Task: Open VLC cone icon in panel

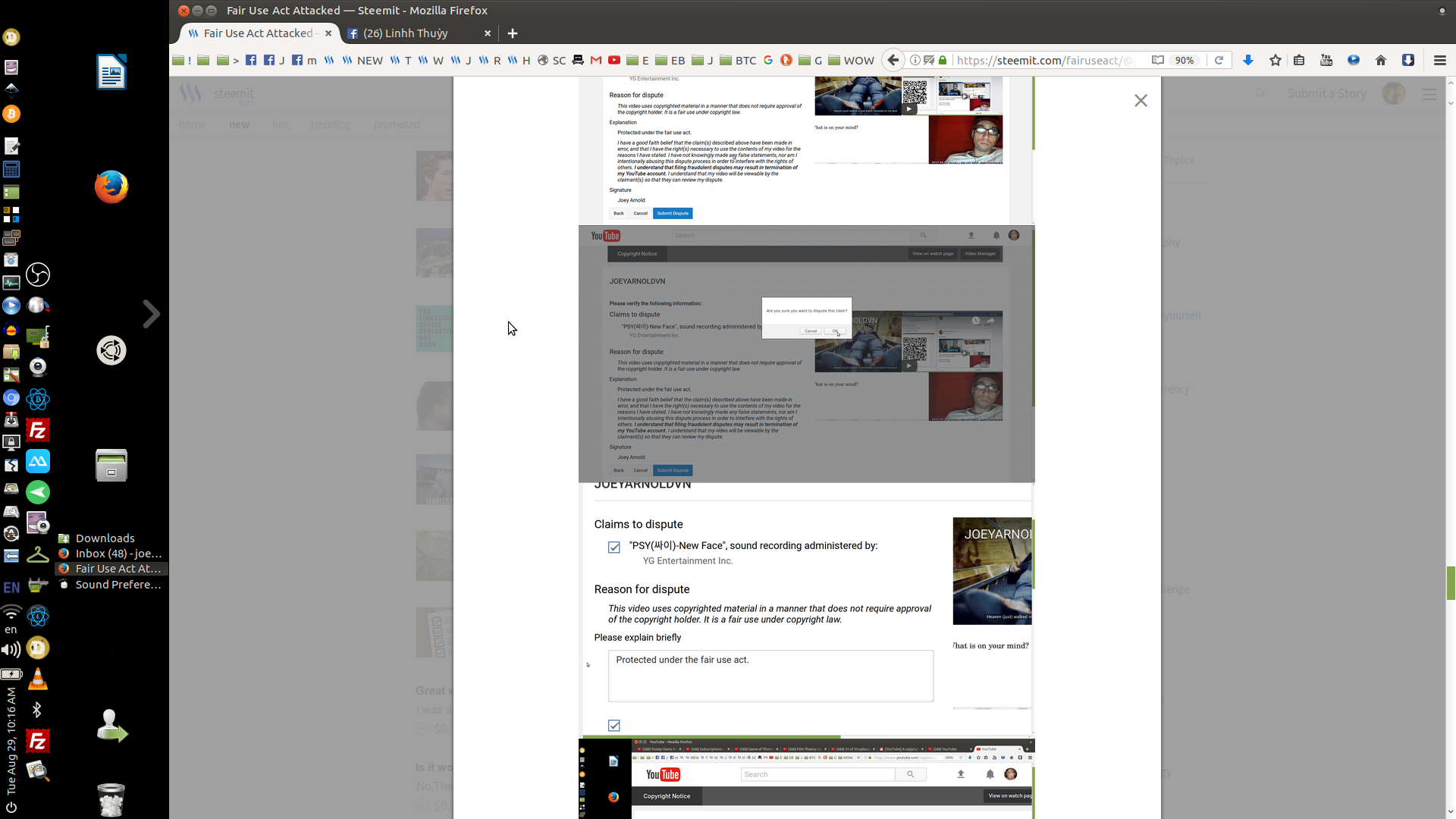Action: coord(38,679)
